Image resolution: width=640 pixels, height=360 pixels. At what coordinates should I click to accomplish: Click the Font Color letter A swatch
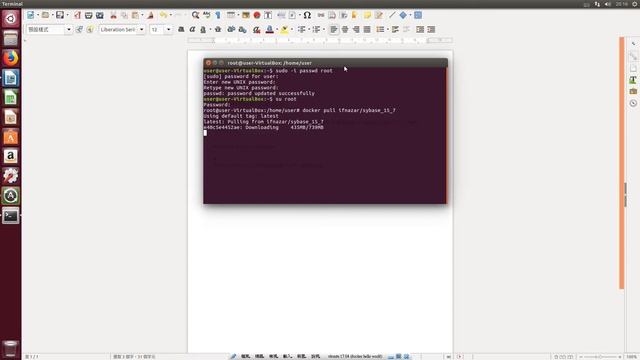270,29
